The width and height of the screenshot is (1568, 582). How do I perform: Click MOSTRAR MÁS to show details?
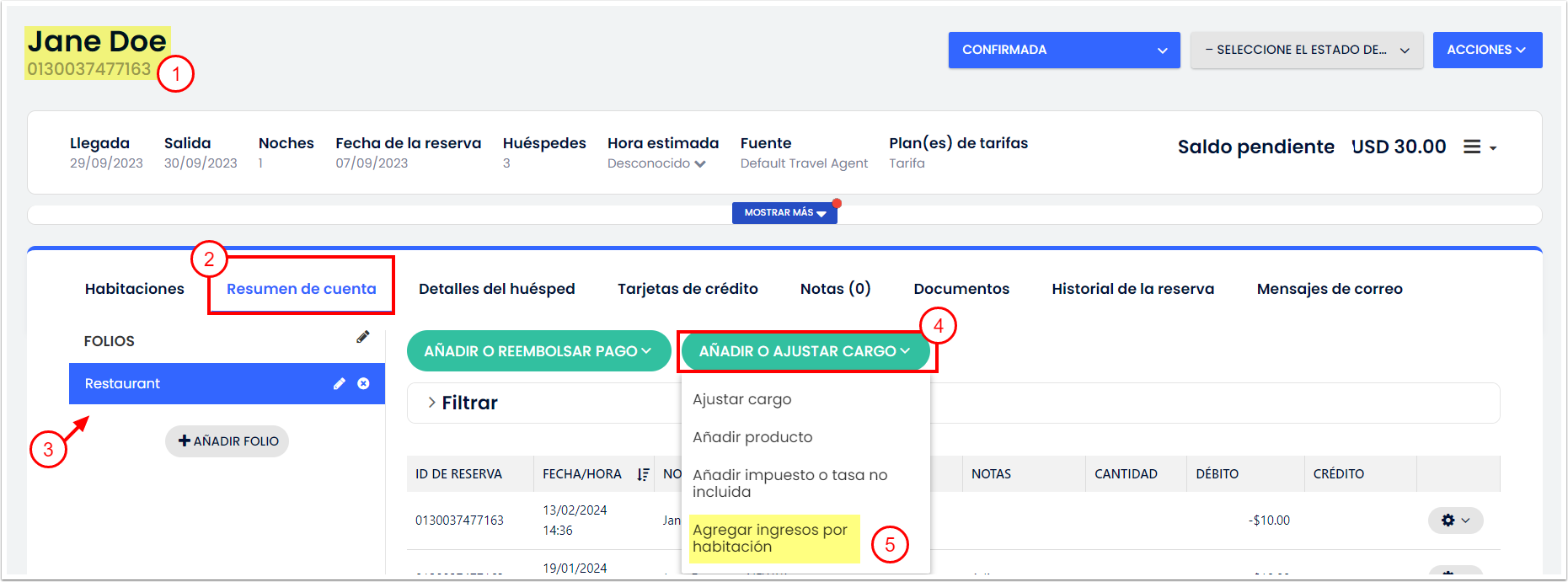[x=784, y=213]
